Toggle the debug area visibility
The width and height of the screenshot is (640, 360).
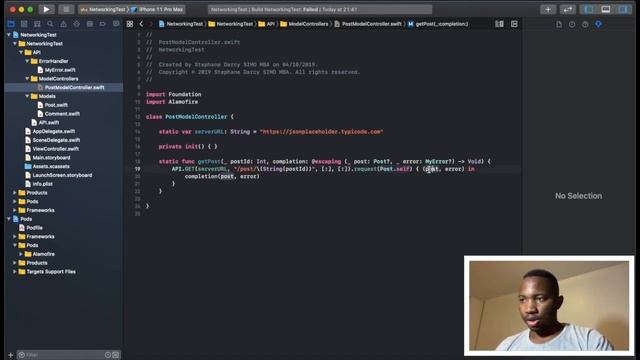(x=606, y=9)
